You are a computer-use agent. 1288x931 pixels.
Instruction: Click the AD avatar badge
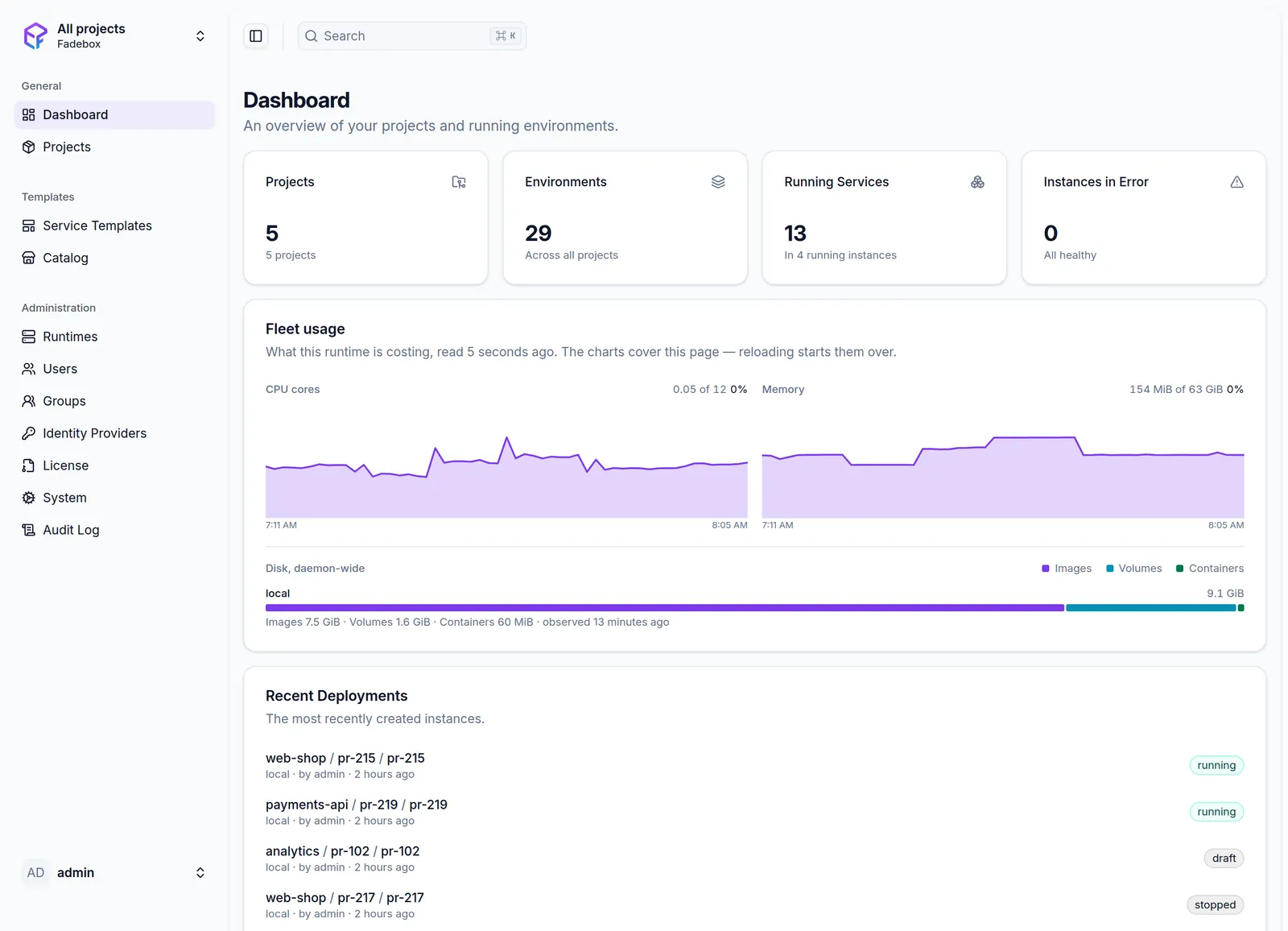point(35,873)
